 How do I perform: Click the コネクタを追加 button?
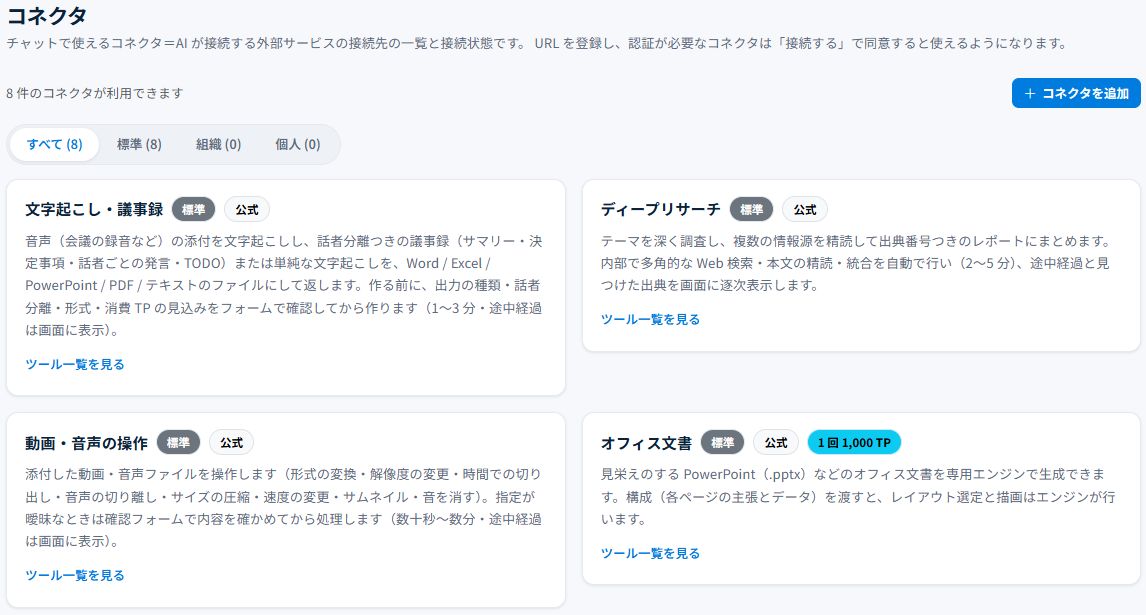(x=1076, y=93)
